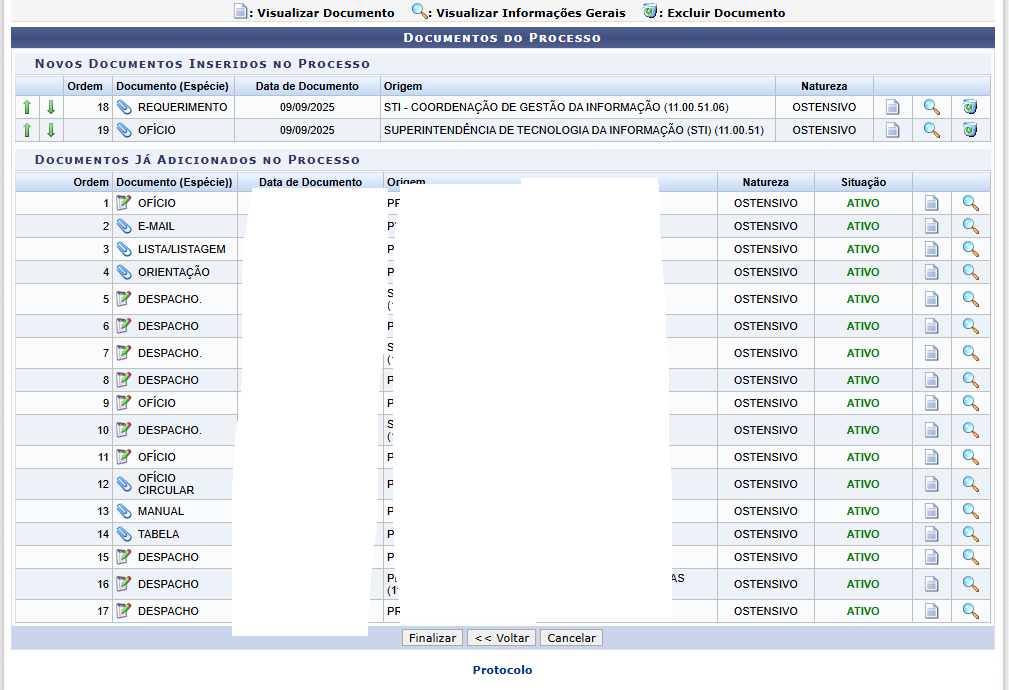Move document 19 OFÍCIO up with arrow

(27, 130)
